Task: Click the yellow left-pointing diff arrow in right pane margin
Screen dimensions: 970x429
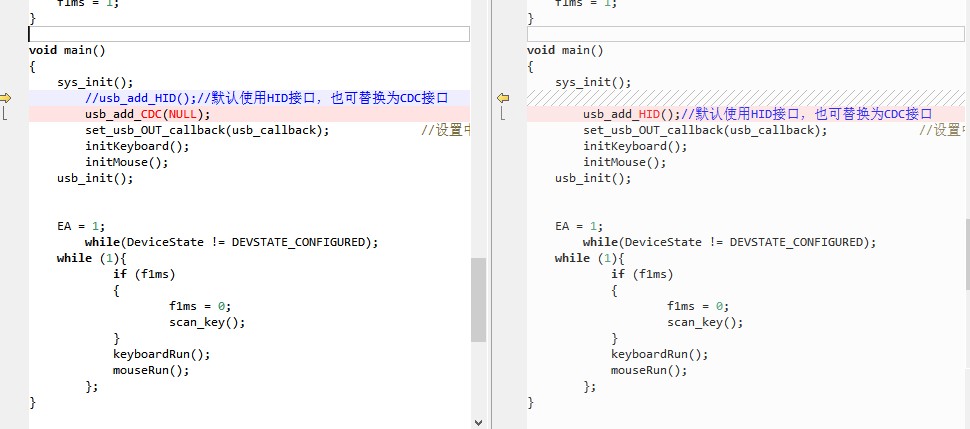Action: coord(503,98)
